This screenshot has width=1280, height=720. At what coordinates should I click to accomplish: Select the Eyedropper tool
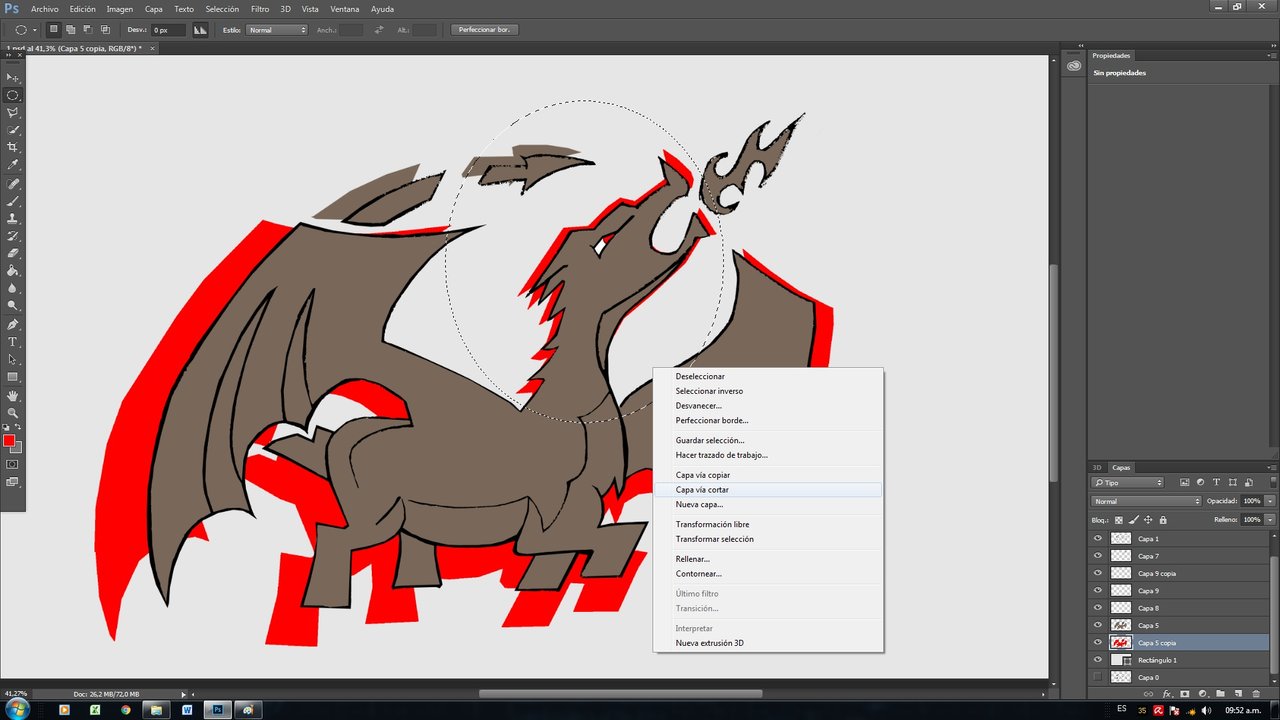coord(13,165)
